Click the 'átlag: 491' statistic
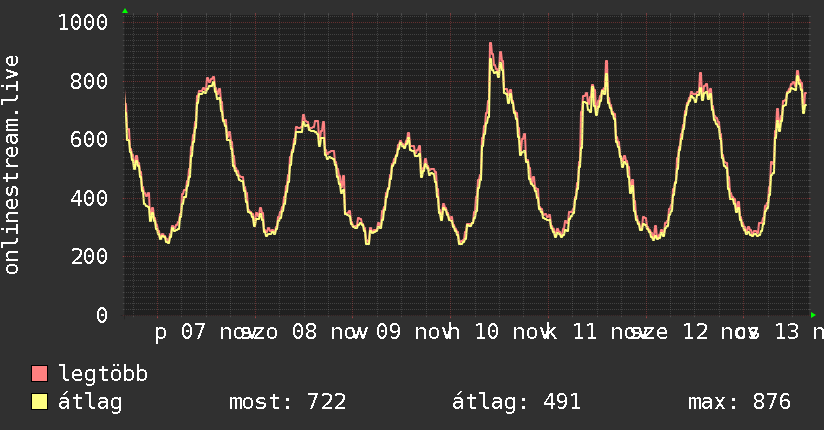 (x=516, y=402)
